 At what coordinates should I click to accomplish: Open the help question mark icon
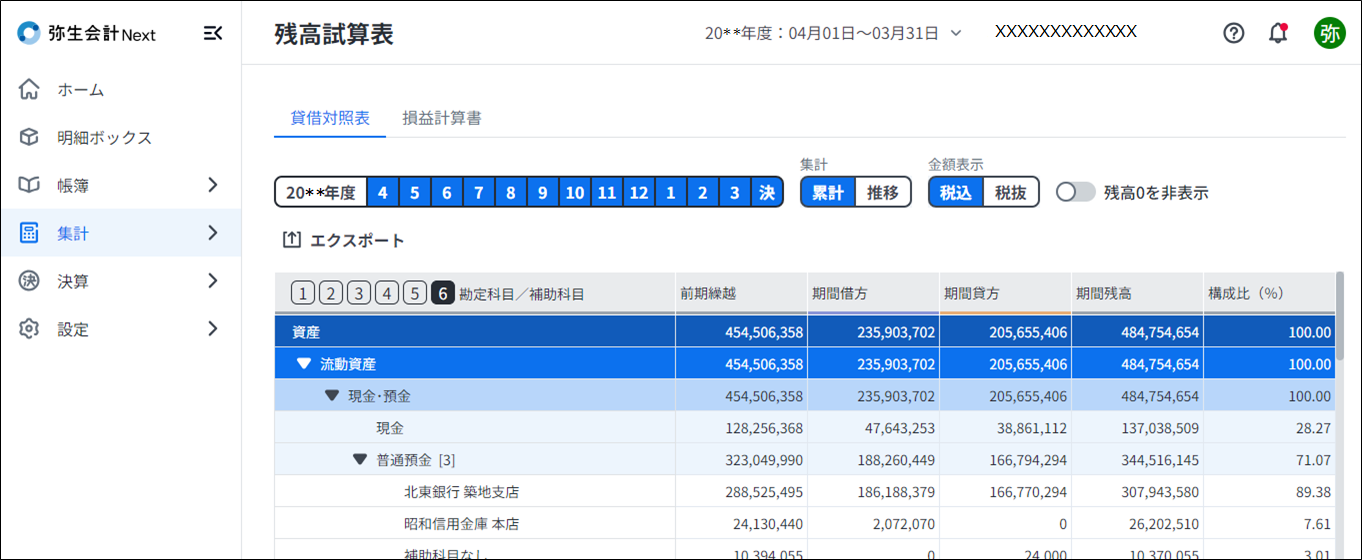[1234, 33]
